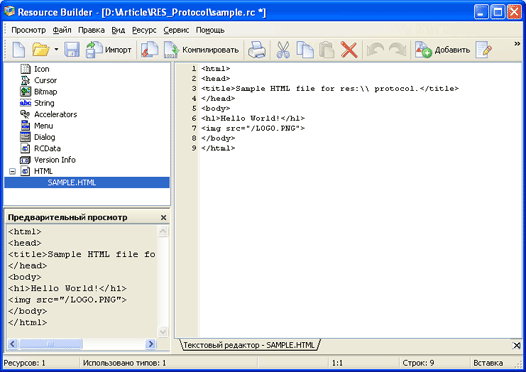The height and width of the screenshot is (372, 526).
Task: Close the Предварительный просмотр panel
Action: click(163, 218)
